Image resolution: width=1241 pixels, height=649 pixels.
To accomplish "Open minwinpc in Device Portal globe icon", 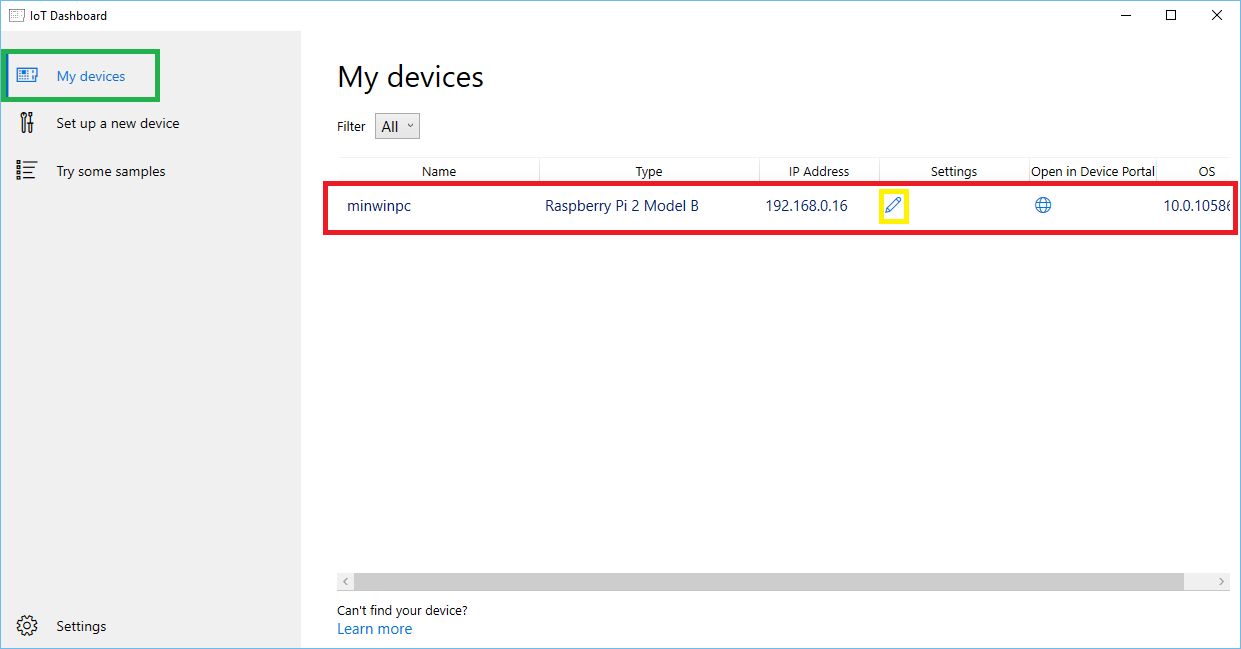I will (x=1043, y=205).
